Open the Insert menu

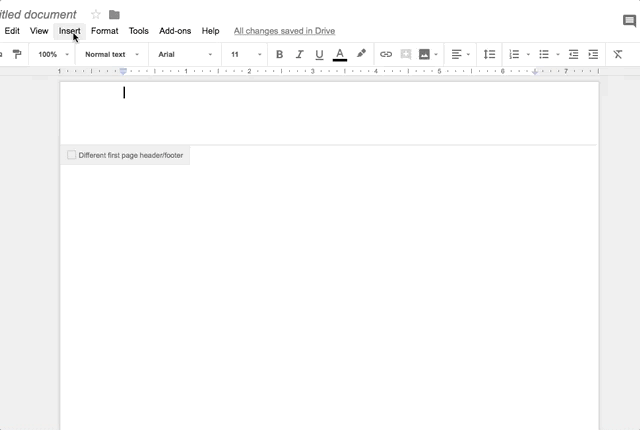69,31
